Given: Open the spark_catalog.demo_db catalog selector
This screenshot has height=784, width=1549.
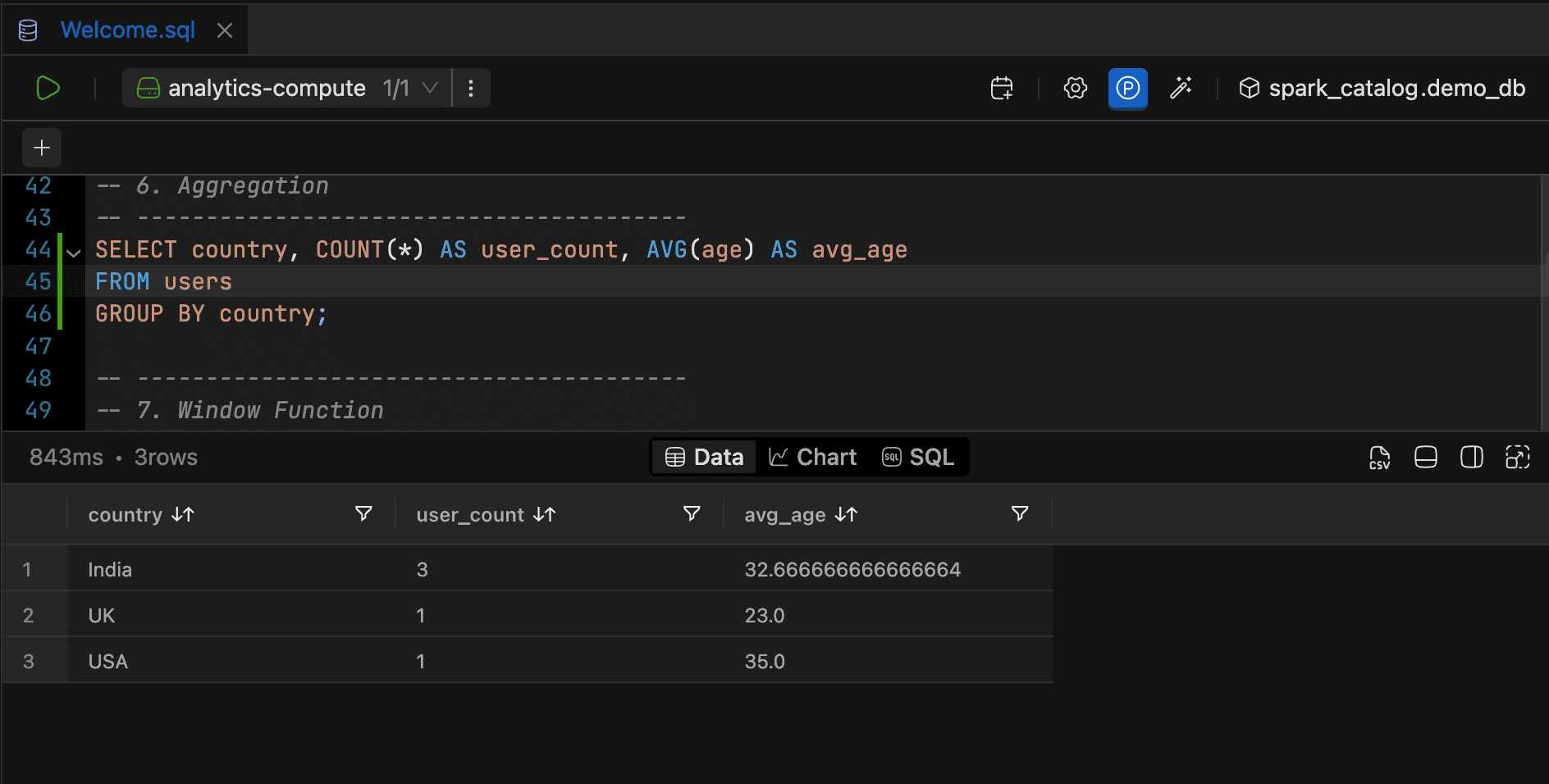Looking at the screenshot, I should [x=1382, y=88].
